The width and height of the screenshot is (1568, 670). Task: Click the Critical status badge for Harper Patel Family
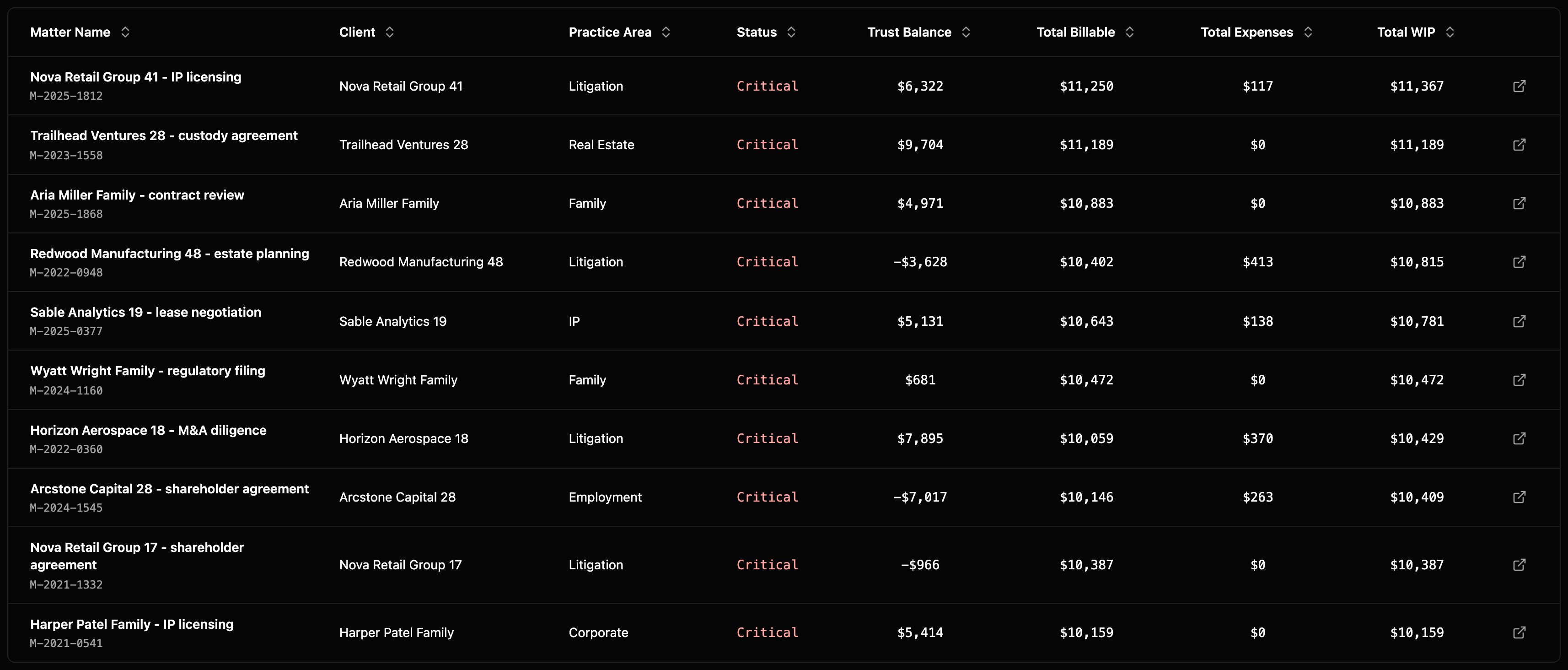click(767, 632)
